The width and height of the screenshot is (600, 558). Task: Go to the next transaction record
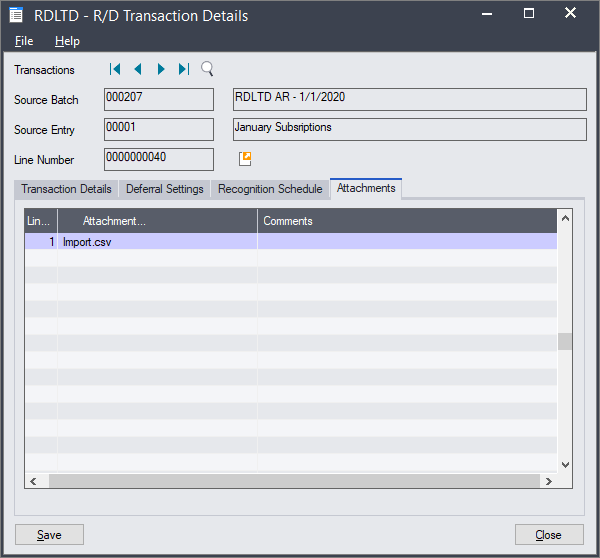[x=161, y=69]
